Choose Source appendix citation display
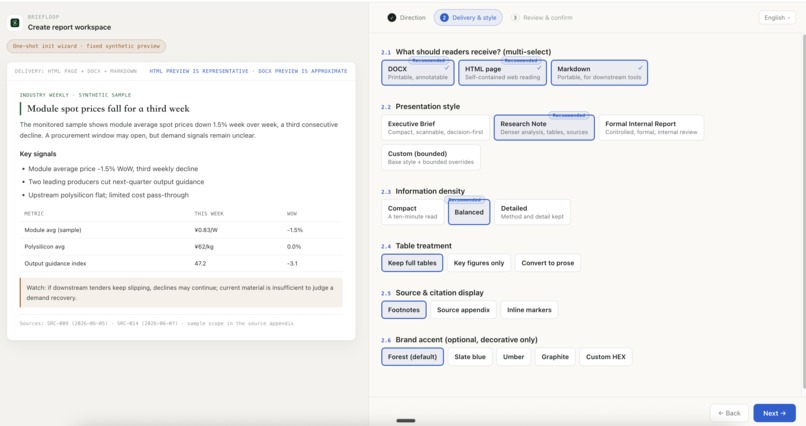This screenshot has width=806, height=426. click(x=463, y=310)
